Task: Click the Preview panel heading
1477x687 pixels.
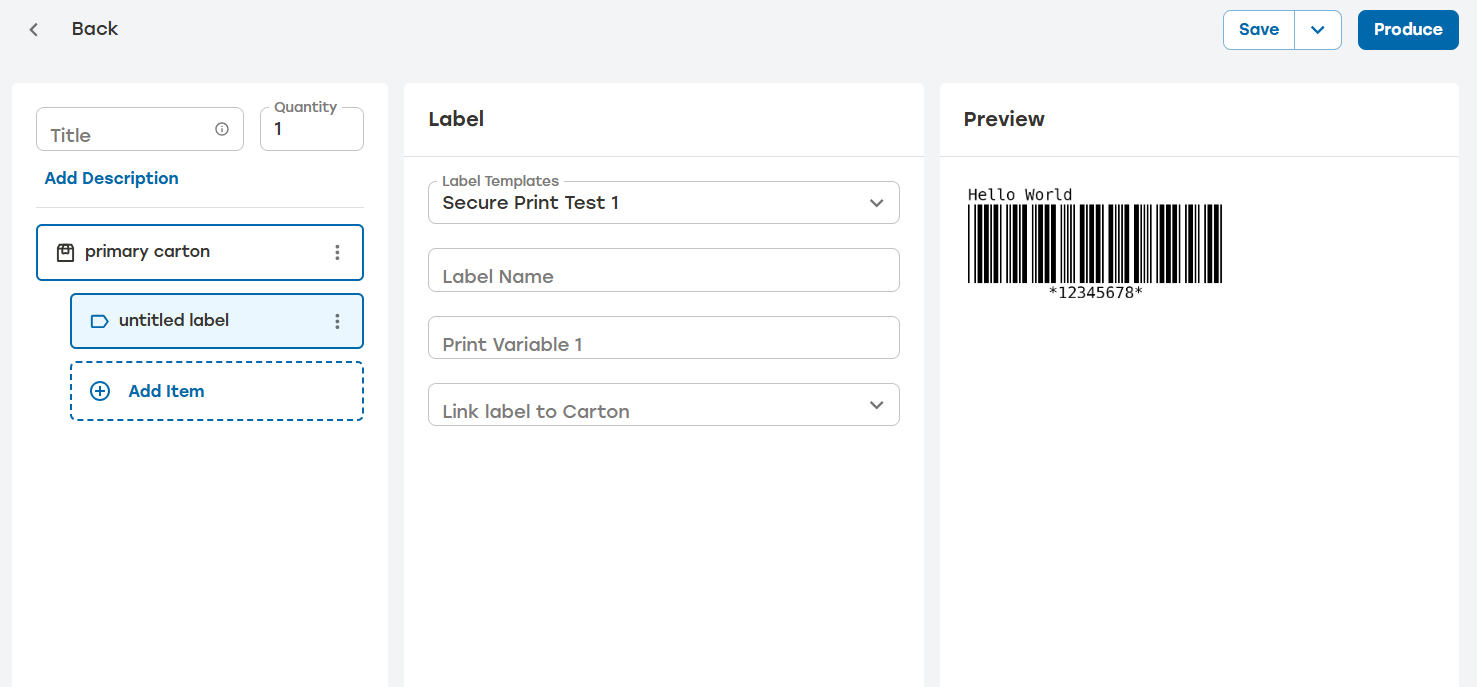Action: [x=1004, y=119]
